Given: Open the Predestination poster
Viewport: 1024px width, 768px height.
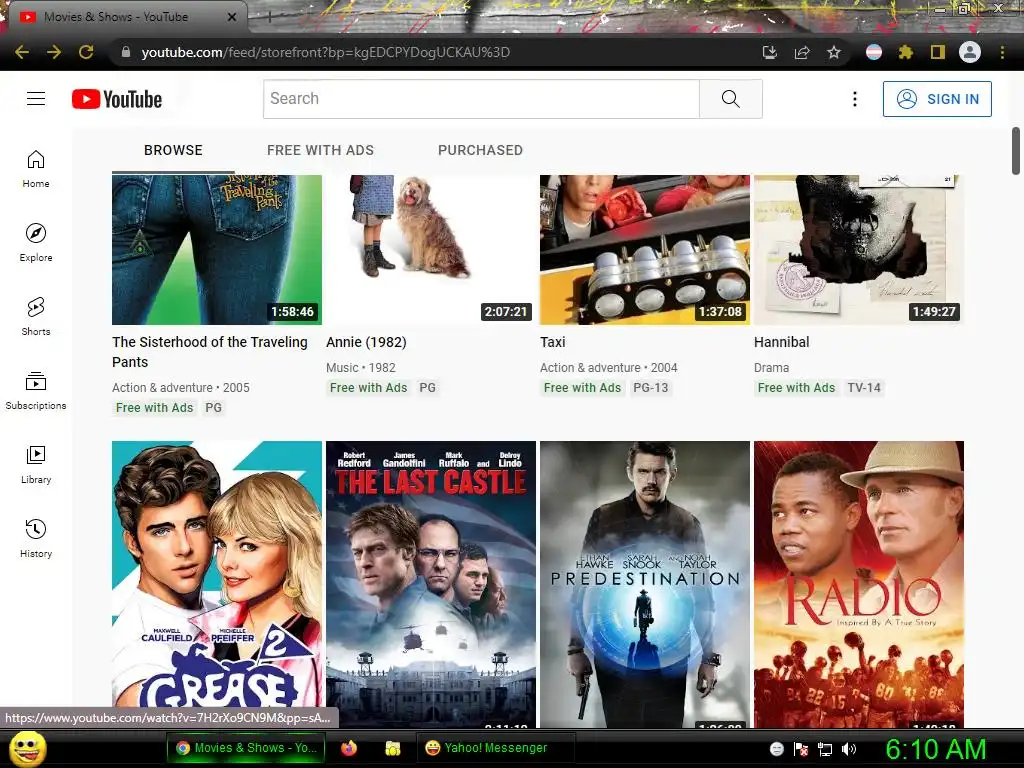Looking at the screenshot, I should pyautogui.click(x=645, y=584).
